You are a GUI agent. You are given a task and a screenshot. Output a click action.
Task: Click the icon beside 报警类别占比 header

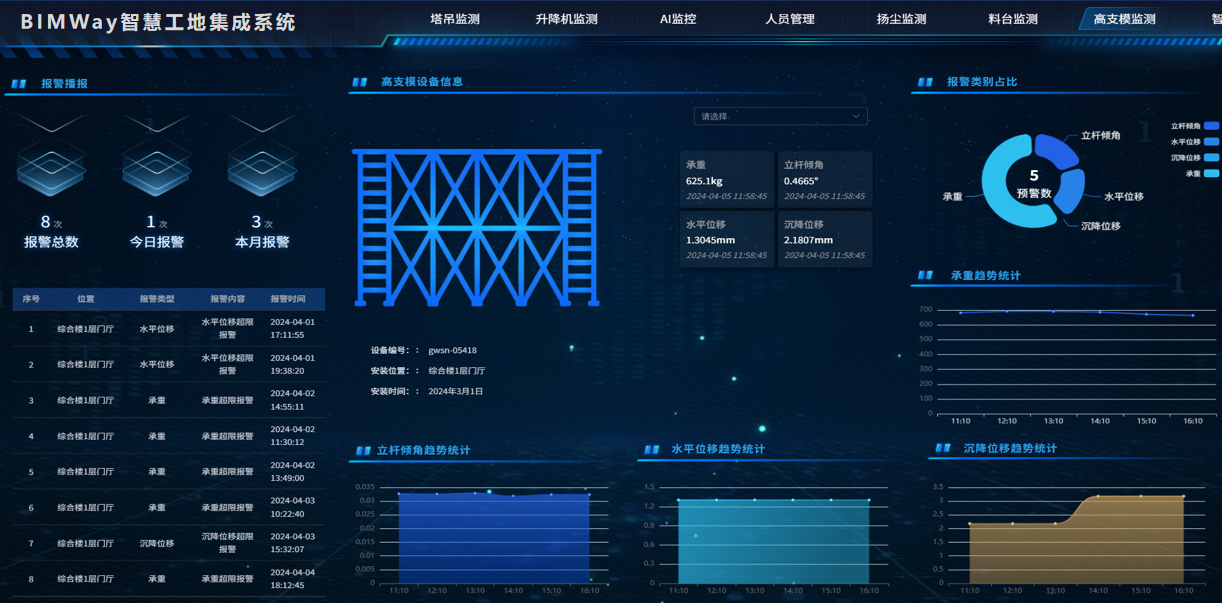pos(925,82)
